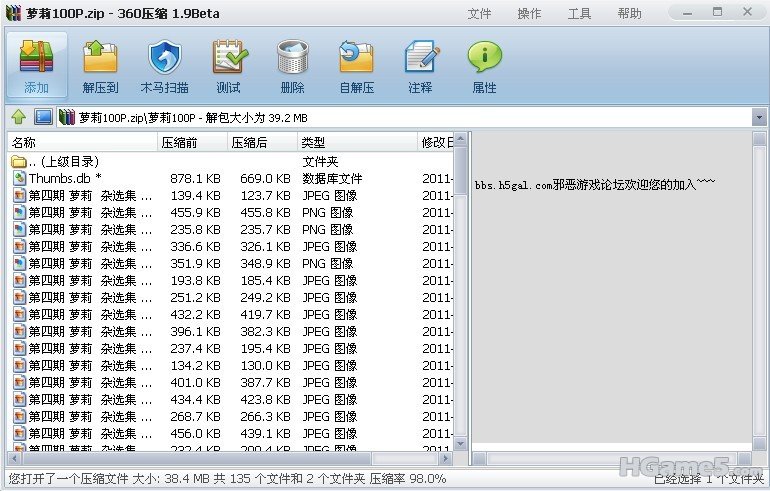Click the address bar path field

[x=404, y=118]
